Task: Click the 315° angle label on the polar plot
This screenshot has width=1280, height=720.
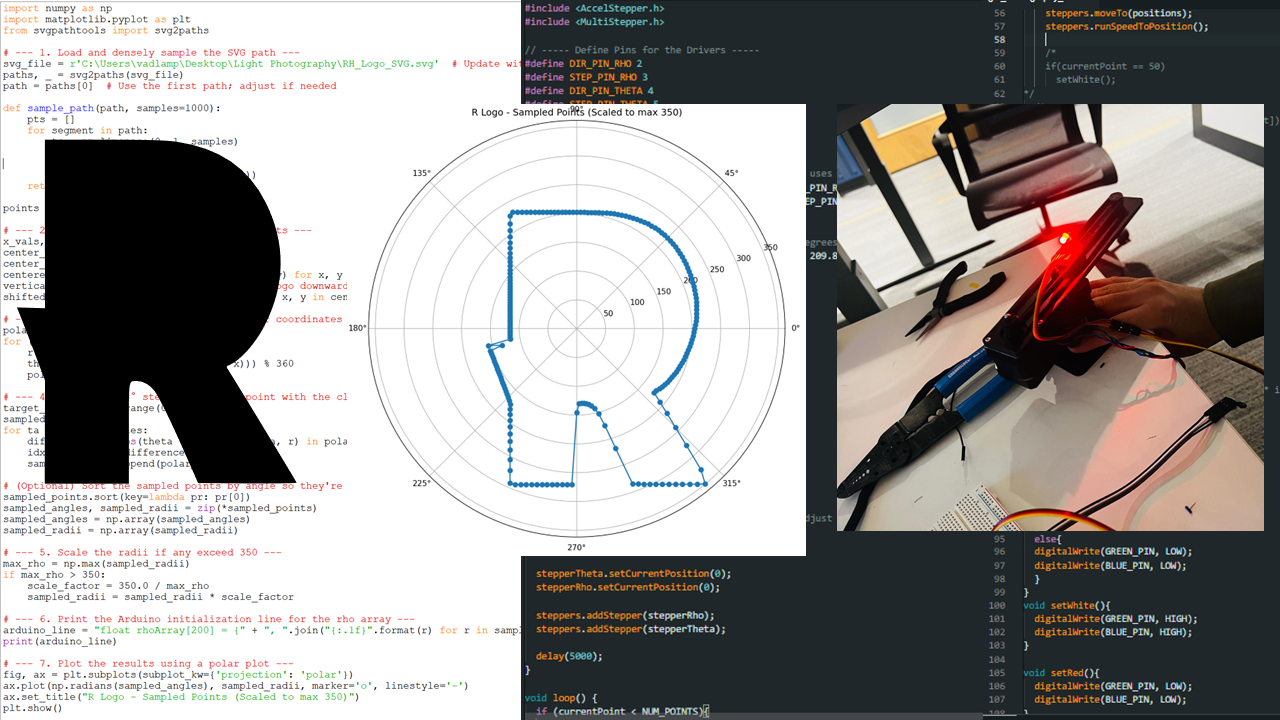Action: [731, 484]
